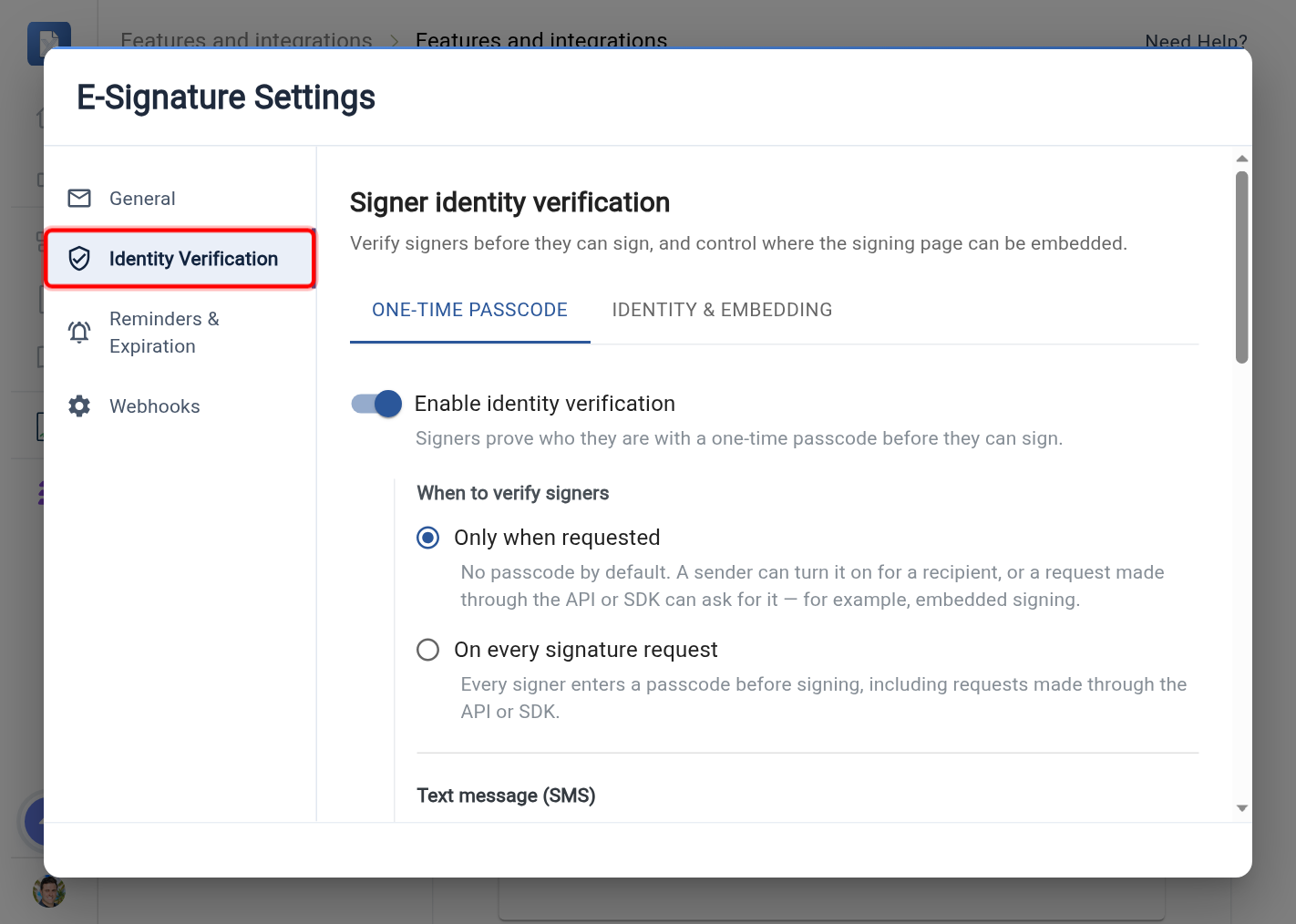Click 'Signer identity verification' title
The width and height of the screenshot is (1296, 924).
(x=509, y=202)
